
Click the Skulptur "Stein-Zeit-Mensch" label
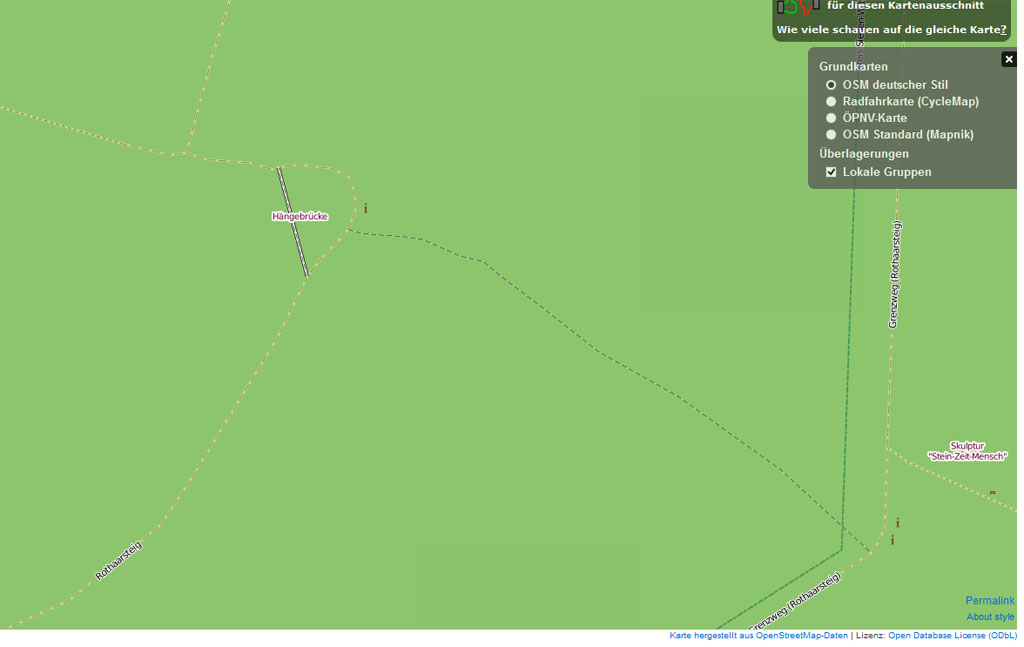[x=966, y=451]
